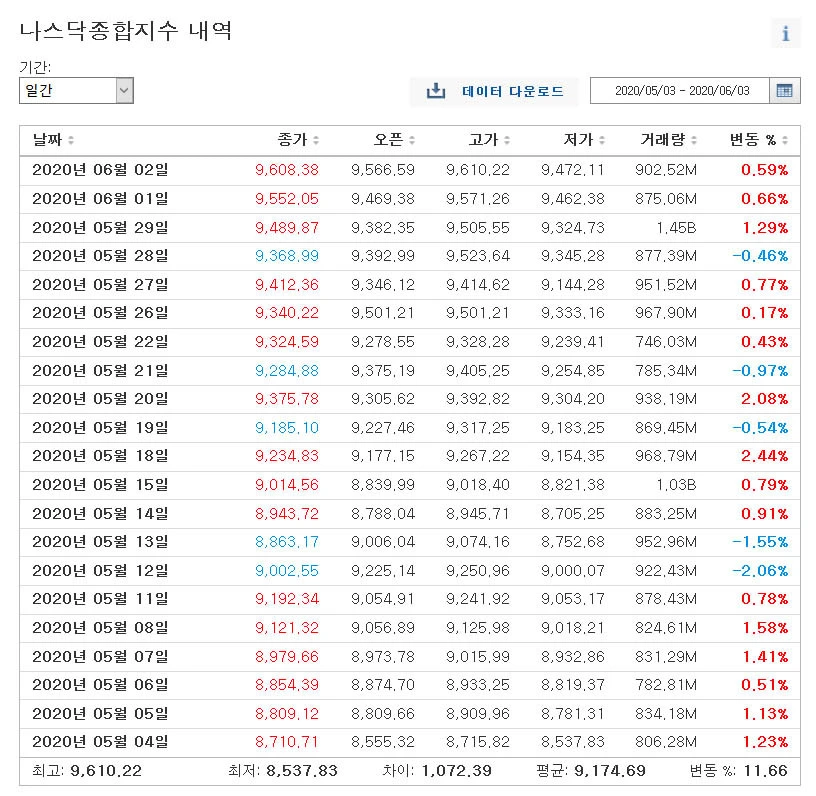Select the 2020년 06월 02일 date cell
This screenshot has height=796, width=816.
(100, 170)
